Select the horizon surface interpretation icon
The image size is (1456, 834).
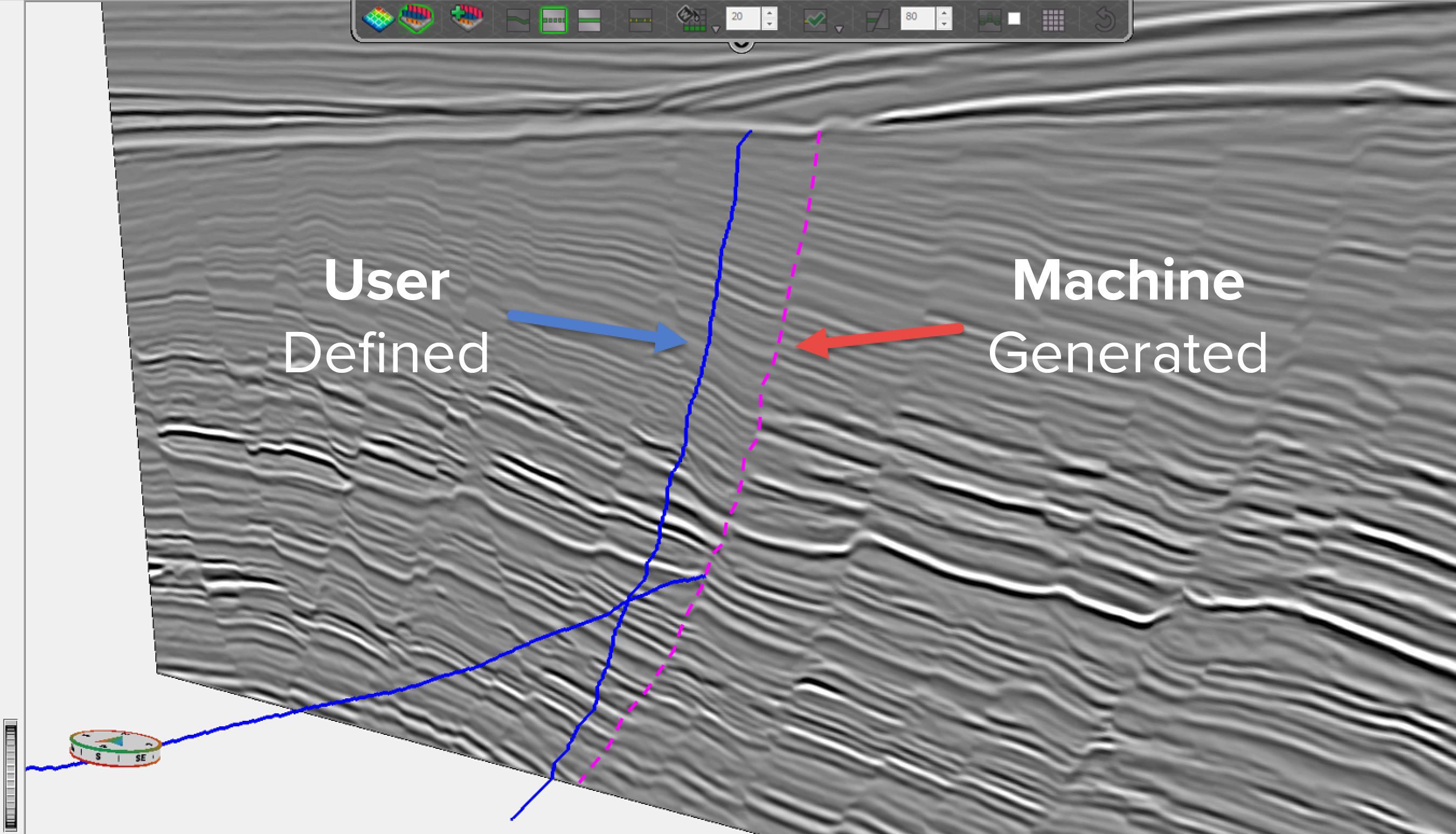379,19
